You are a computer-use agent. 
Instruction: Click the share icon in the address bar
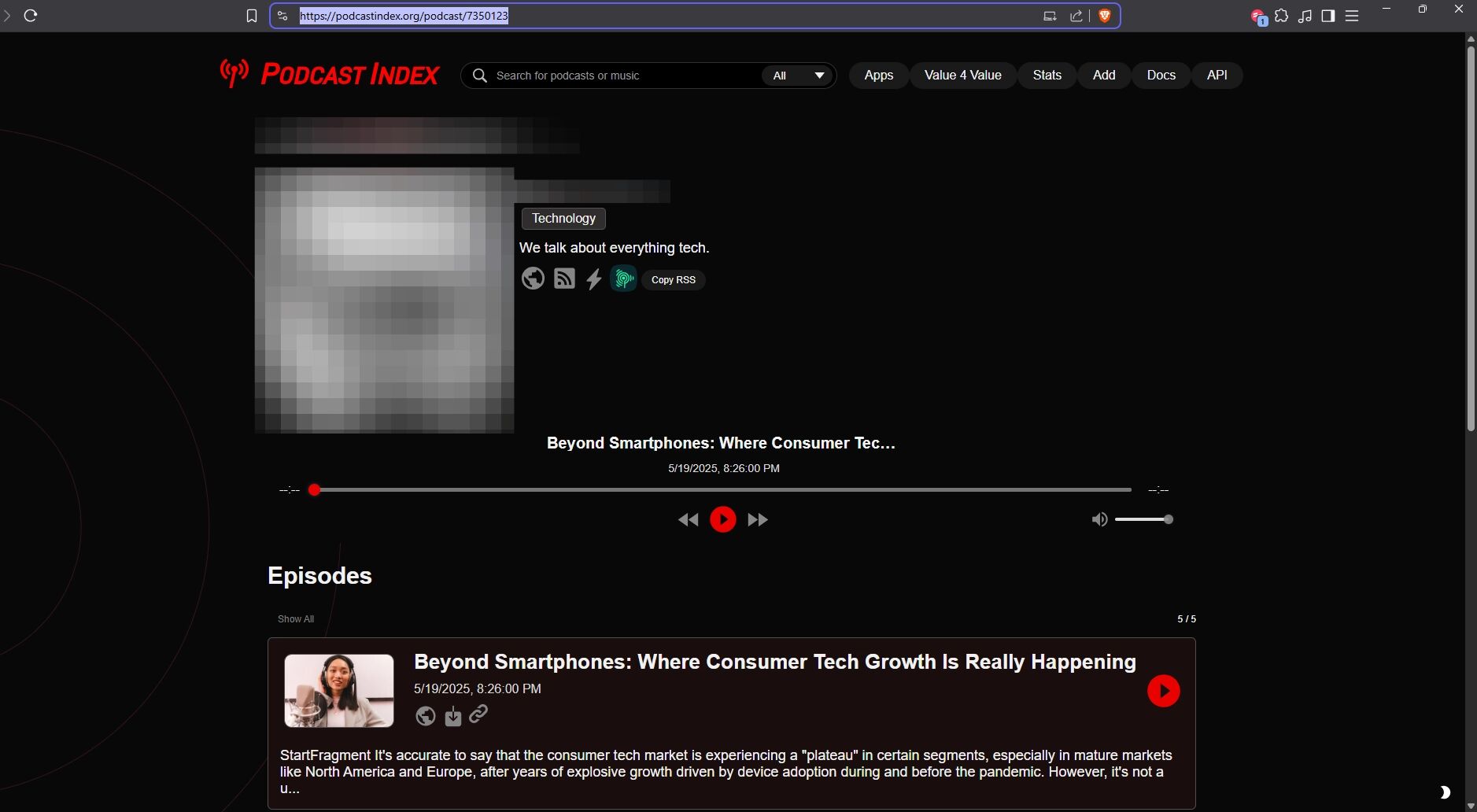[1076, 16]
